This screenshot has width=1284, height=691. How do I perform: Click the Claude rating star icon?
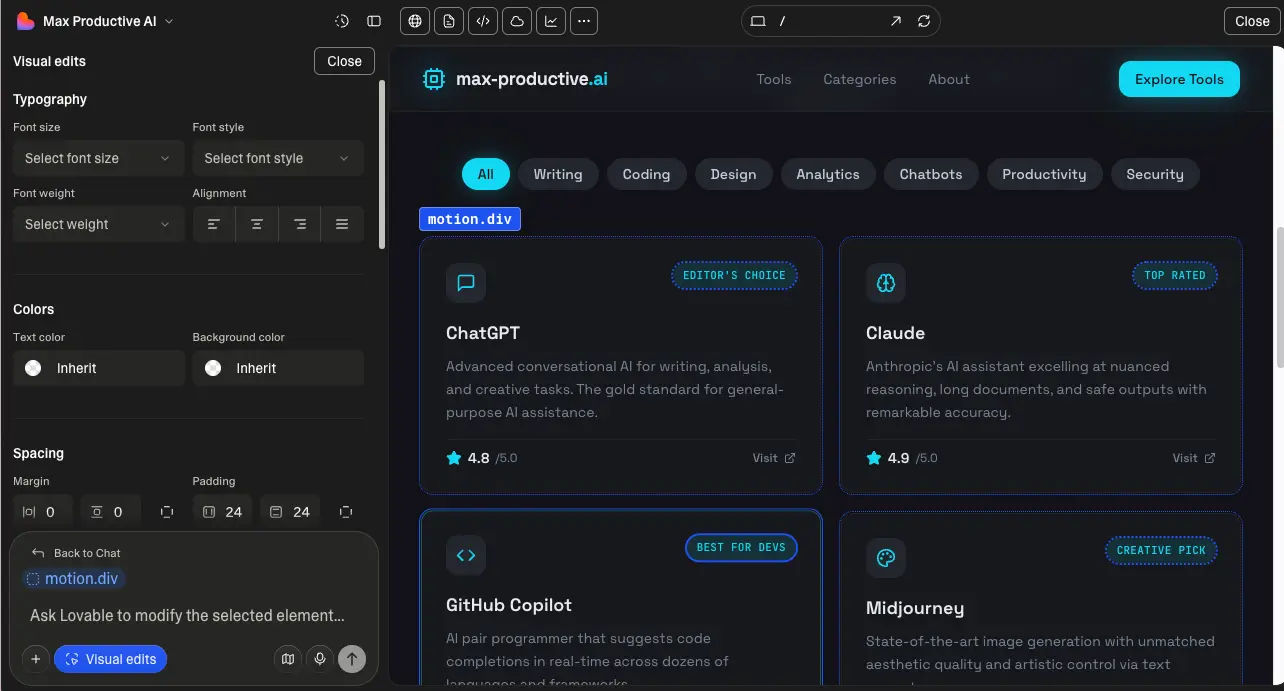(x=874, y=458)
